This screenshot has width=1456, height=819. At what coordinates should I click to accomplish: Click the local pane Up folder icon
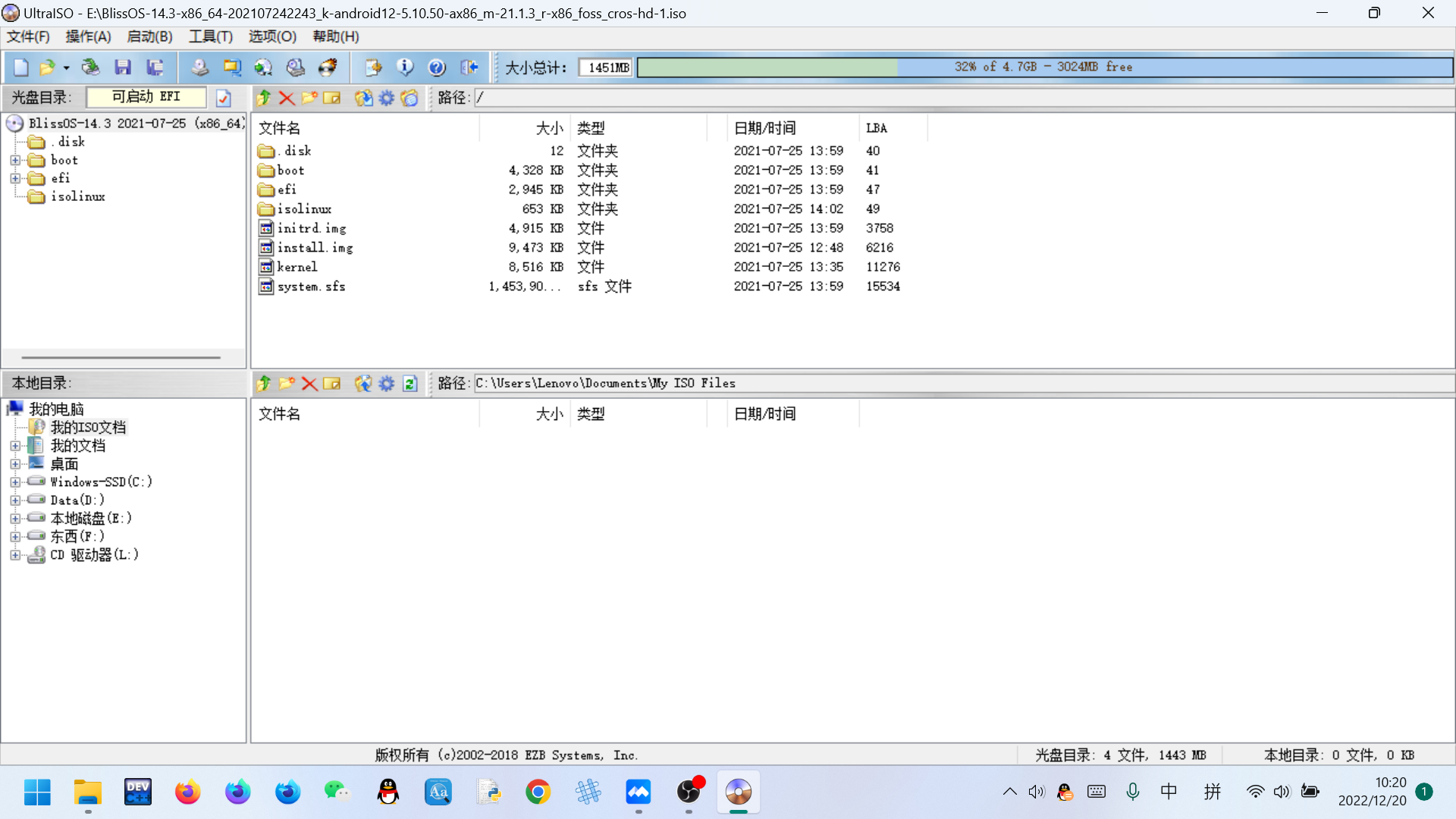(x=264, y=384)
